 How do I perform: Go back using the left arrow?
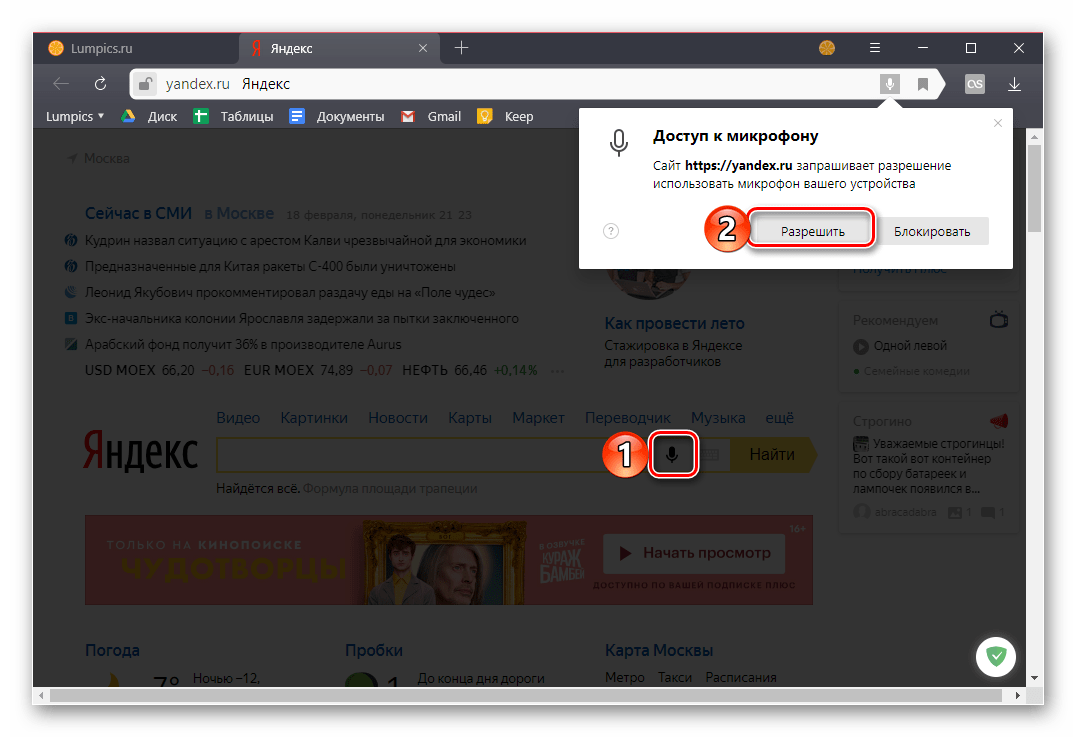[x=61, y=84]
